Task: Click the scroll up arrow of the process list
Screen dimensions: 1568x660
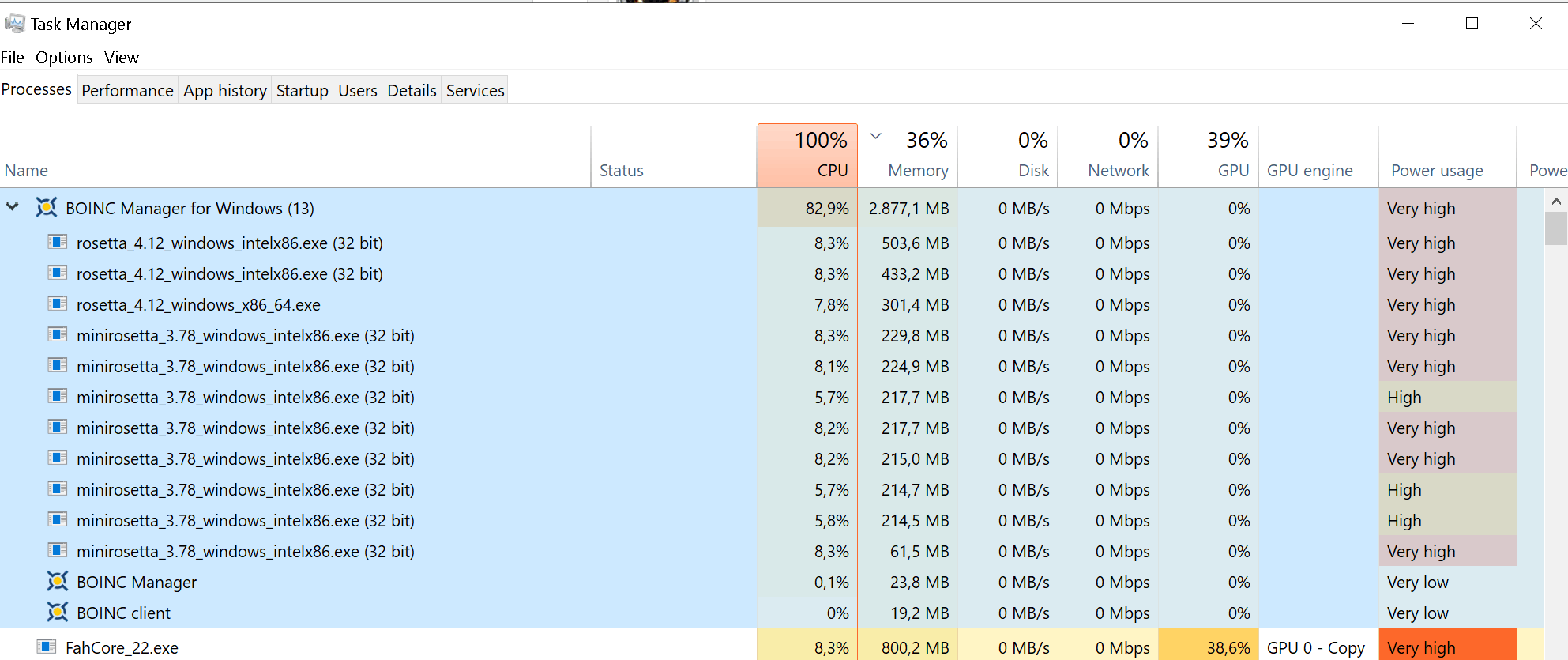Action: (1556, 202)
